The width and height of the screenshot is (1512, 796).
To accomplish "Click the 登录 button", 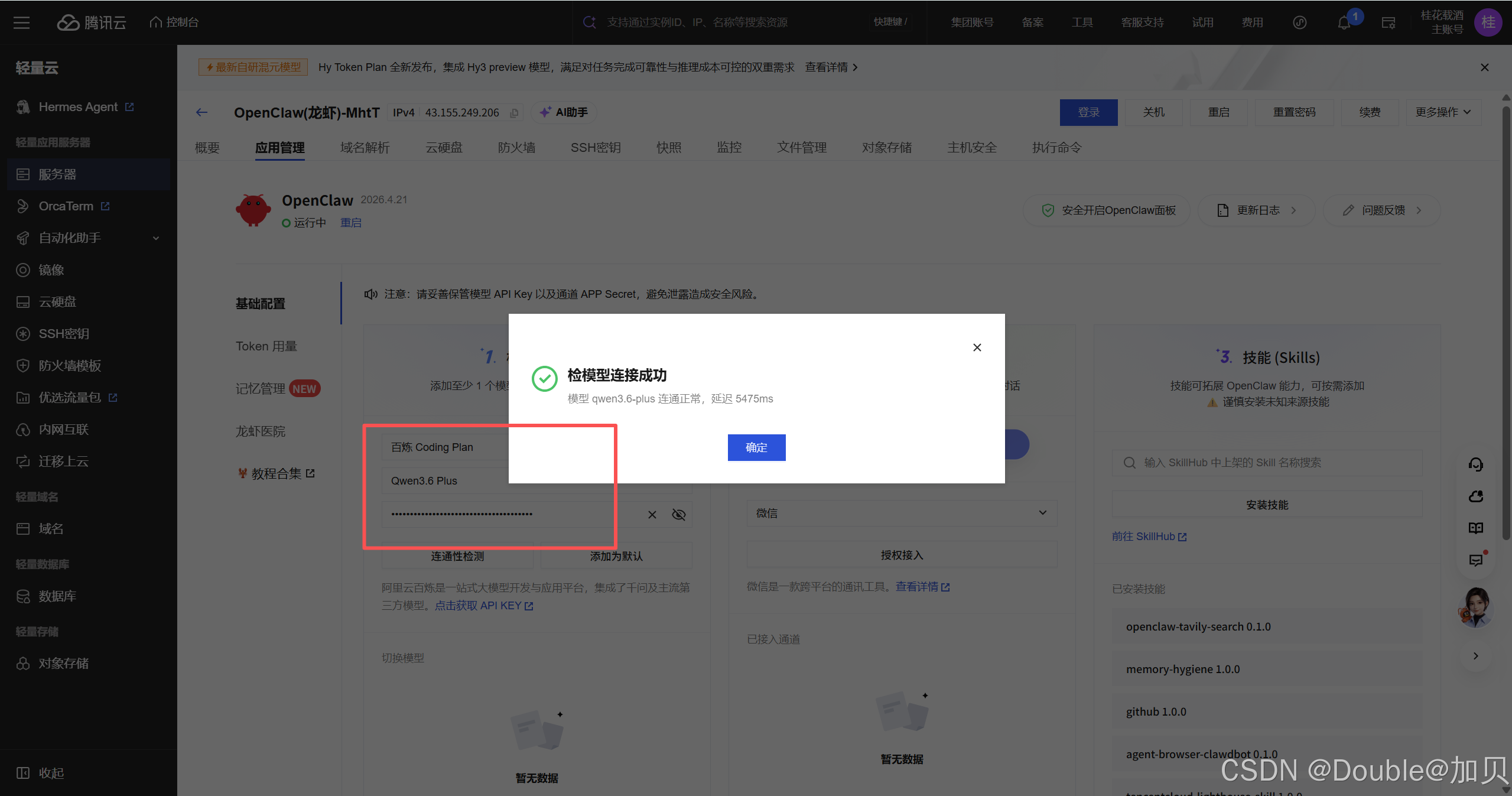I will (1088, 112).
